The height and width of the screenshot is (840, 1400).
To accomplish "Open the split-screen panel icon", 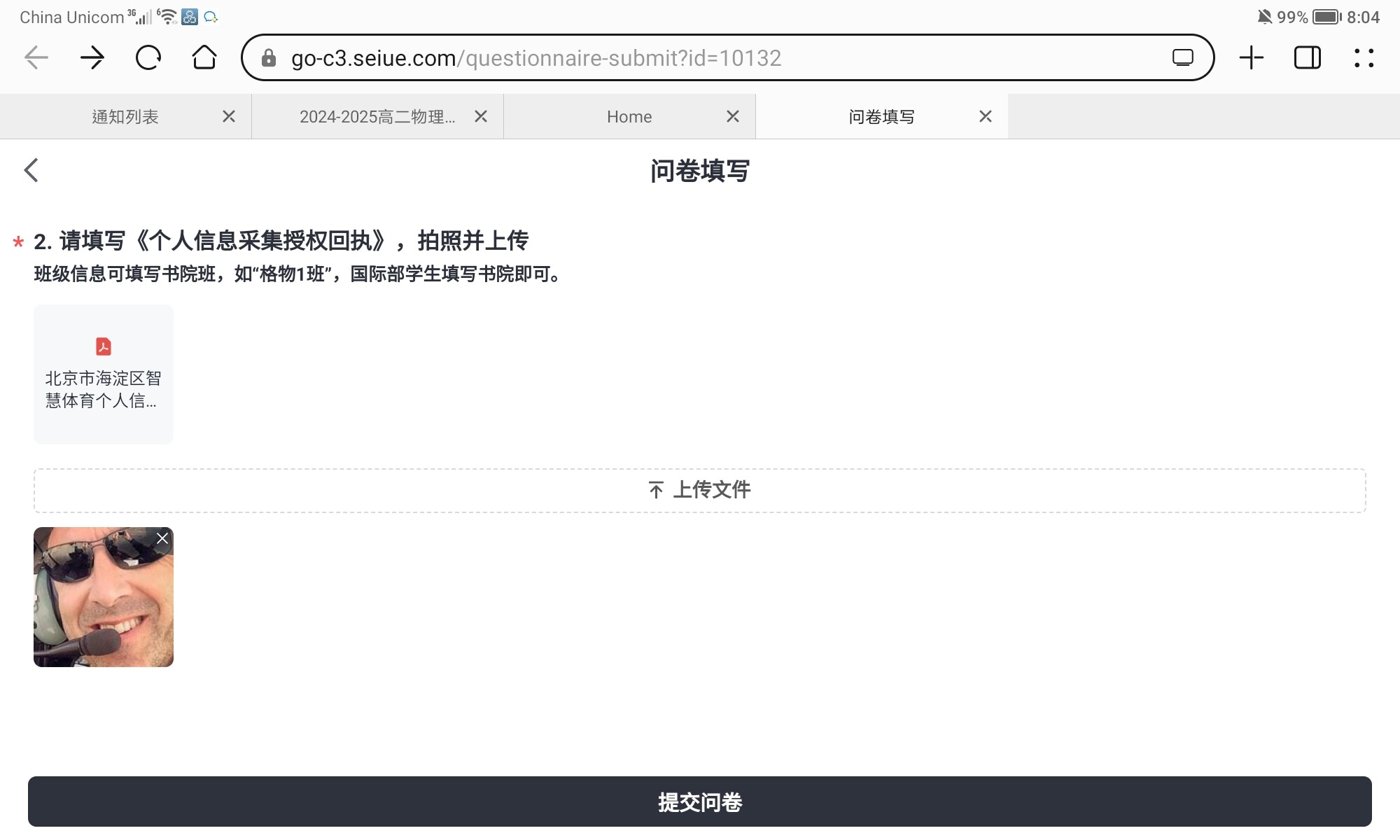I will 1307,57.
